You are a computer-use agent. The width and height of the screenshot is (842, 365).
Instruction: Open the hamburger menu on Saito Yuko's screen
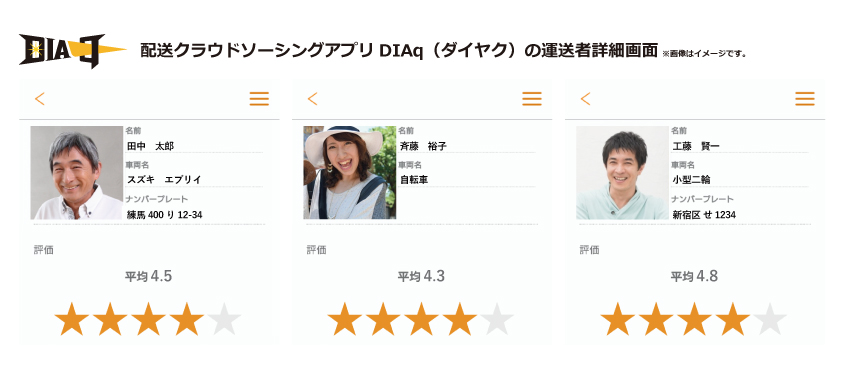pos(532,99)
